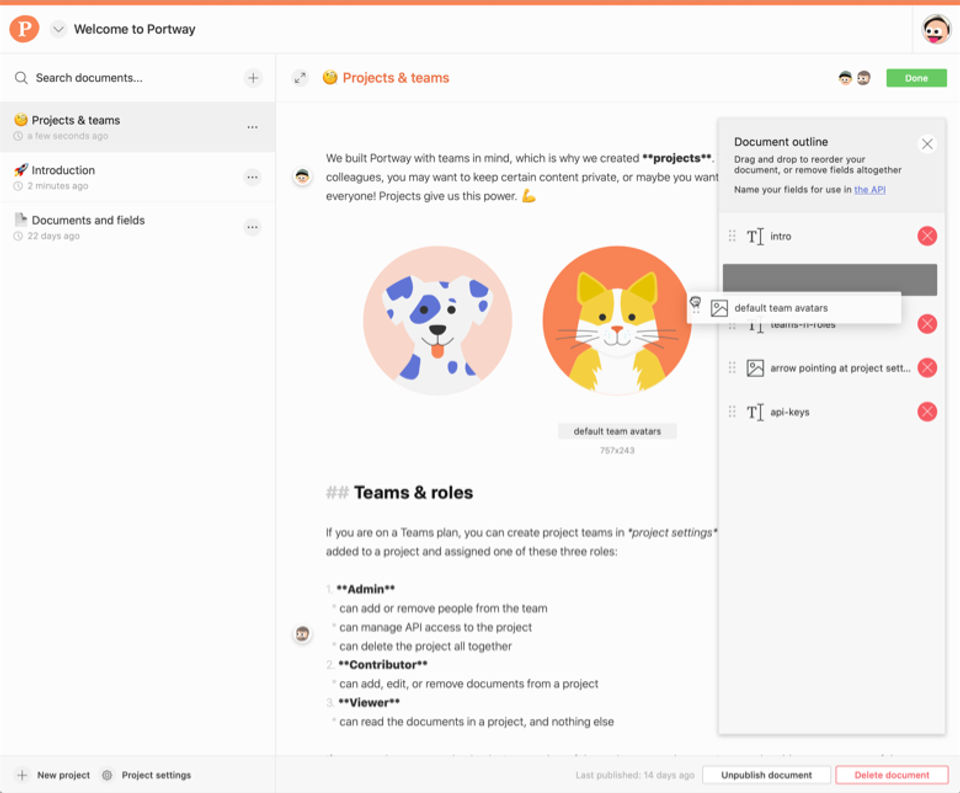Remove the teams-n-roles field with red X

(x=927, y=324)
